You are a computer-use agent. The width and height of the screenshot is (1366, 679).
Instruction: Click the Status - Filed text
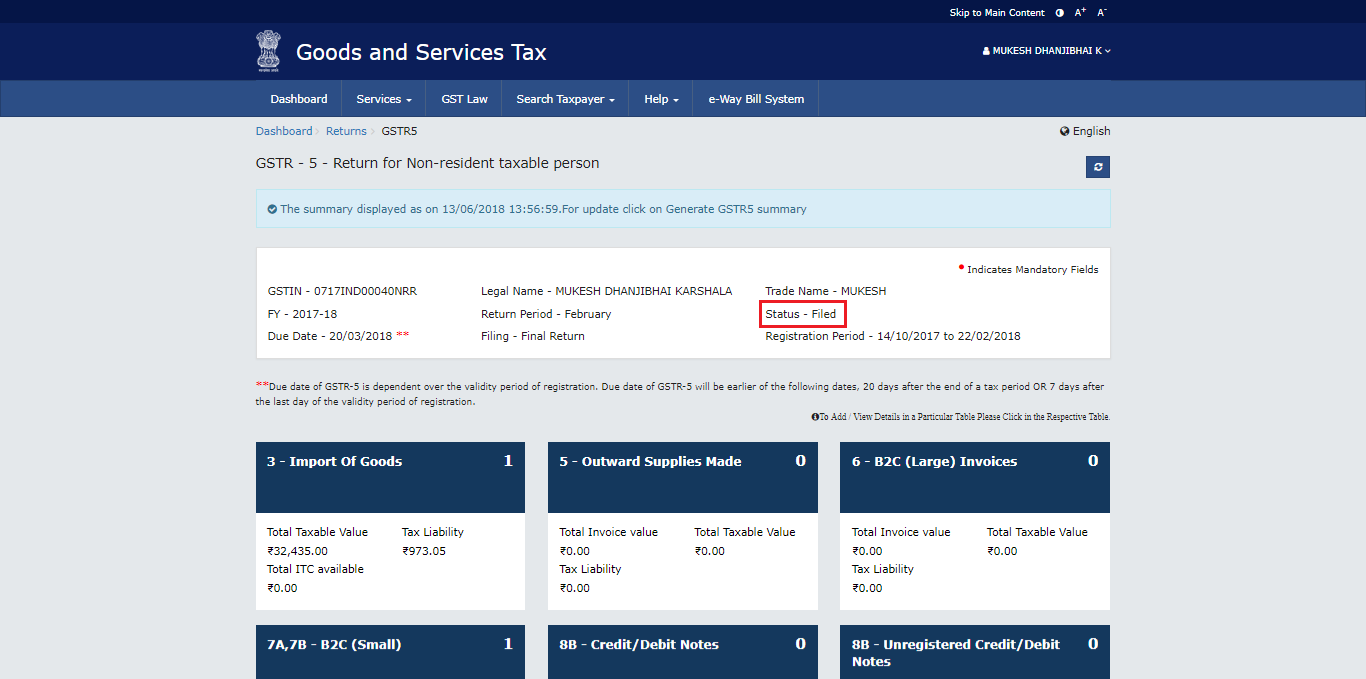(801, 314)
